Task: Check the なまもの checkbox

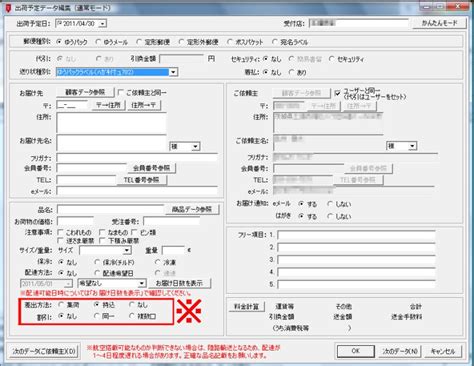Action: tap(102, 232)
